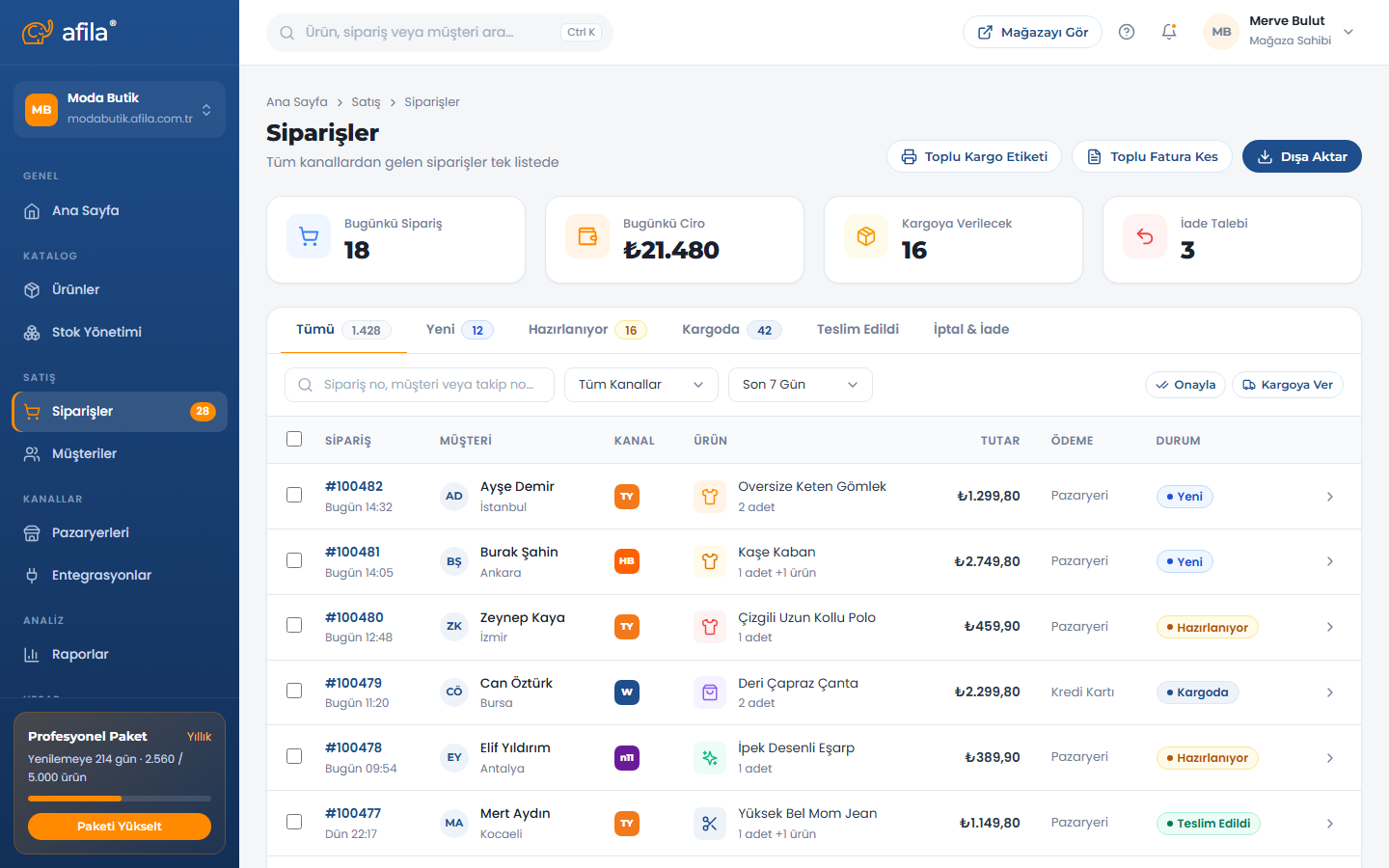Open Entegrasyonlar plug icon in sidebar
The image size is (1389, 868).
click(32, 575)
